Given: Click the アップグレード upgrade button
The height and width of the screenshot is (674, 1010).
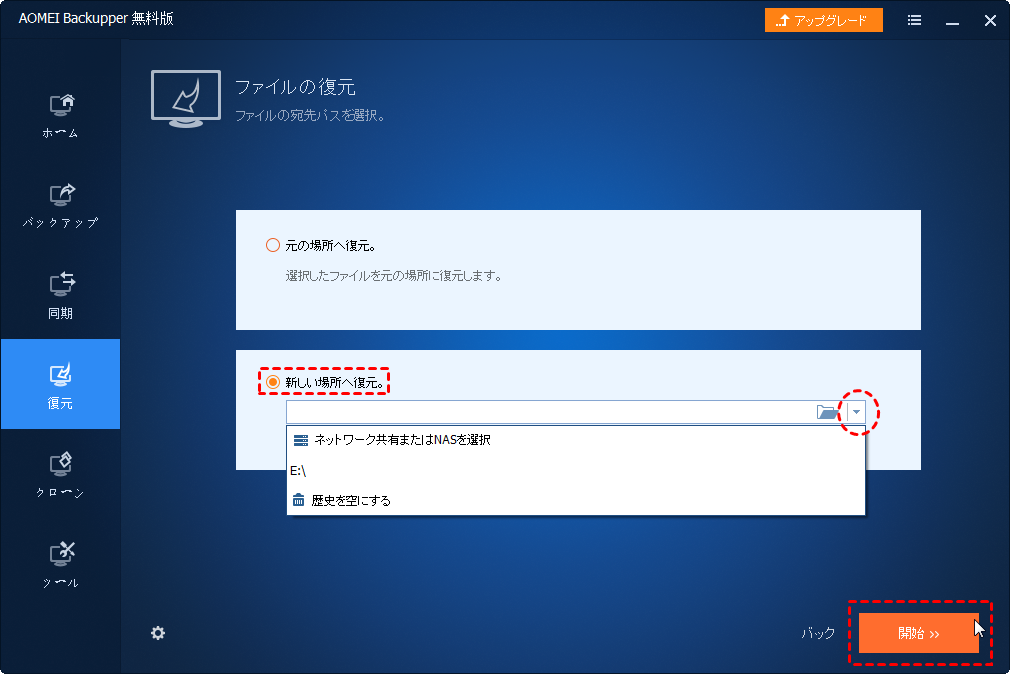Looking at the screenshot, I should click(823, 21).
